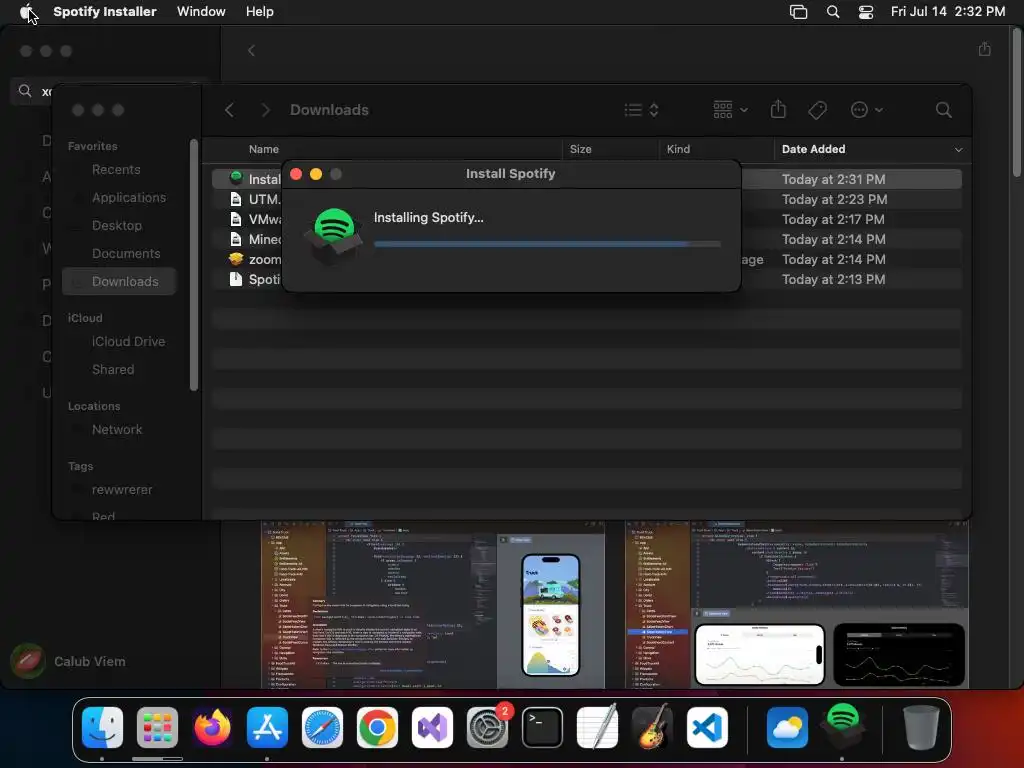Select Downloads in the Finder sidebar
Viewport: 1024px width, 768px height.
pos(120,281)
